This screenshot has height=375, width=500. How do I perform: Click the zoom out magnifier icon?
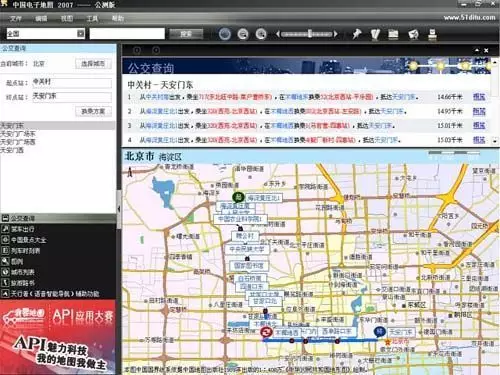243,34
